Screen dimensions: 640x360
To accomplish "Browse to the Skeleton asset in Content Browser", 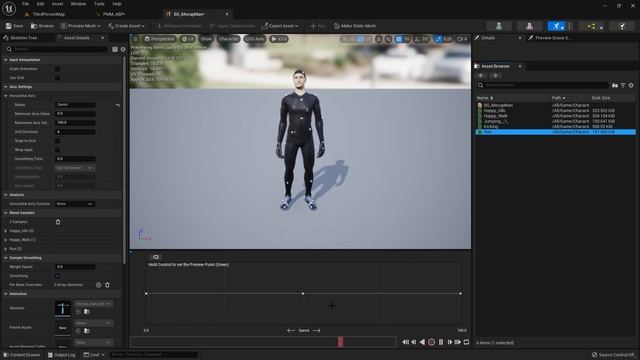I will pos(87,312).
